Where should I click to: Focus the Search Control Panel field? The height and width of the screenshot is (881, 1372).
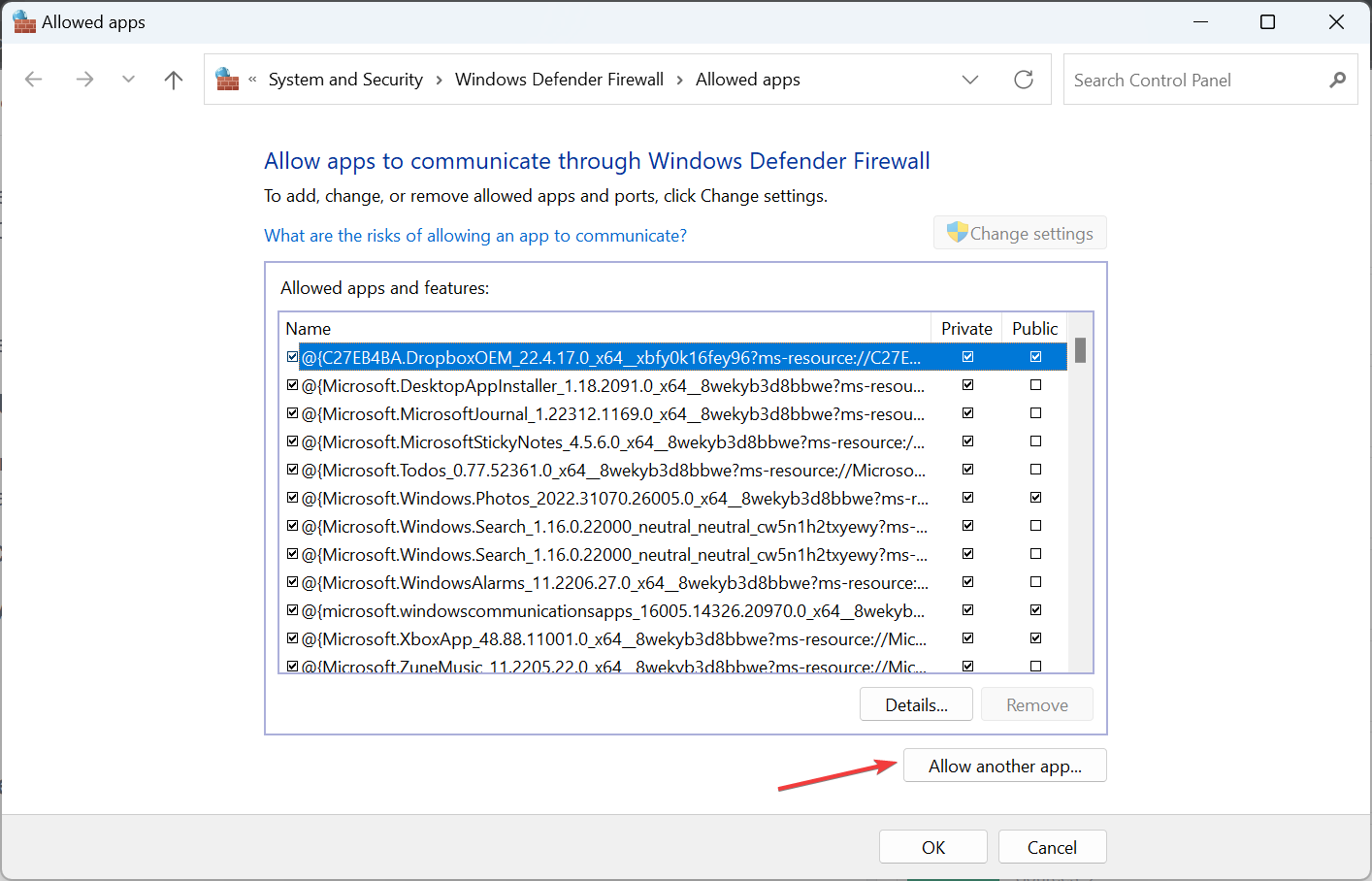coord(1193,80)
